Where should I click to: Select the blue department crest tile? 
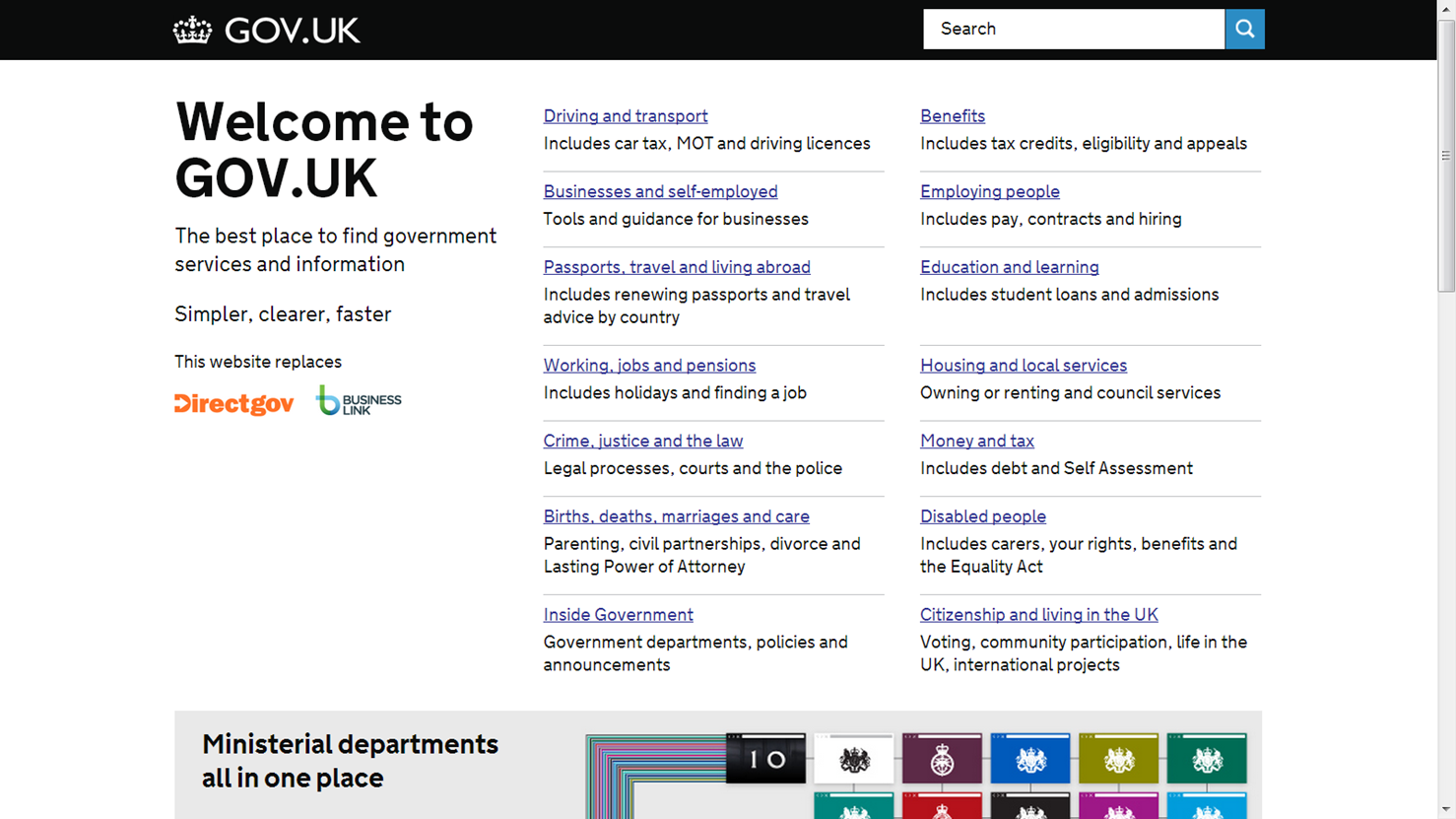1030,759
